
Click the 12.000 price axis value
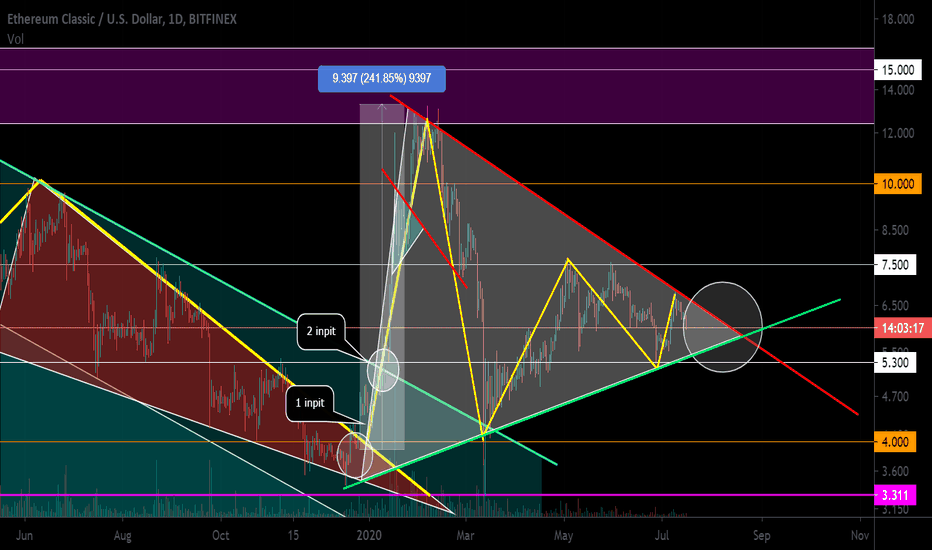coord(898,133)
